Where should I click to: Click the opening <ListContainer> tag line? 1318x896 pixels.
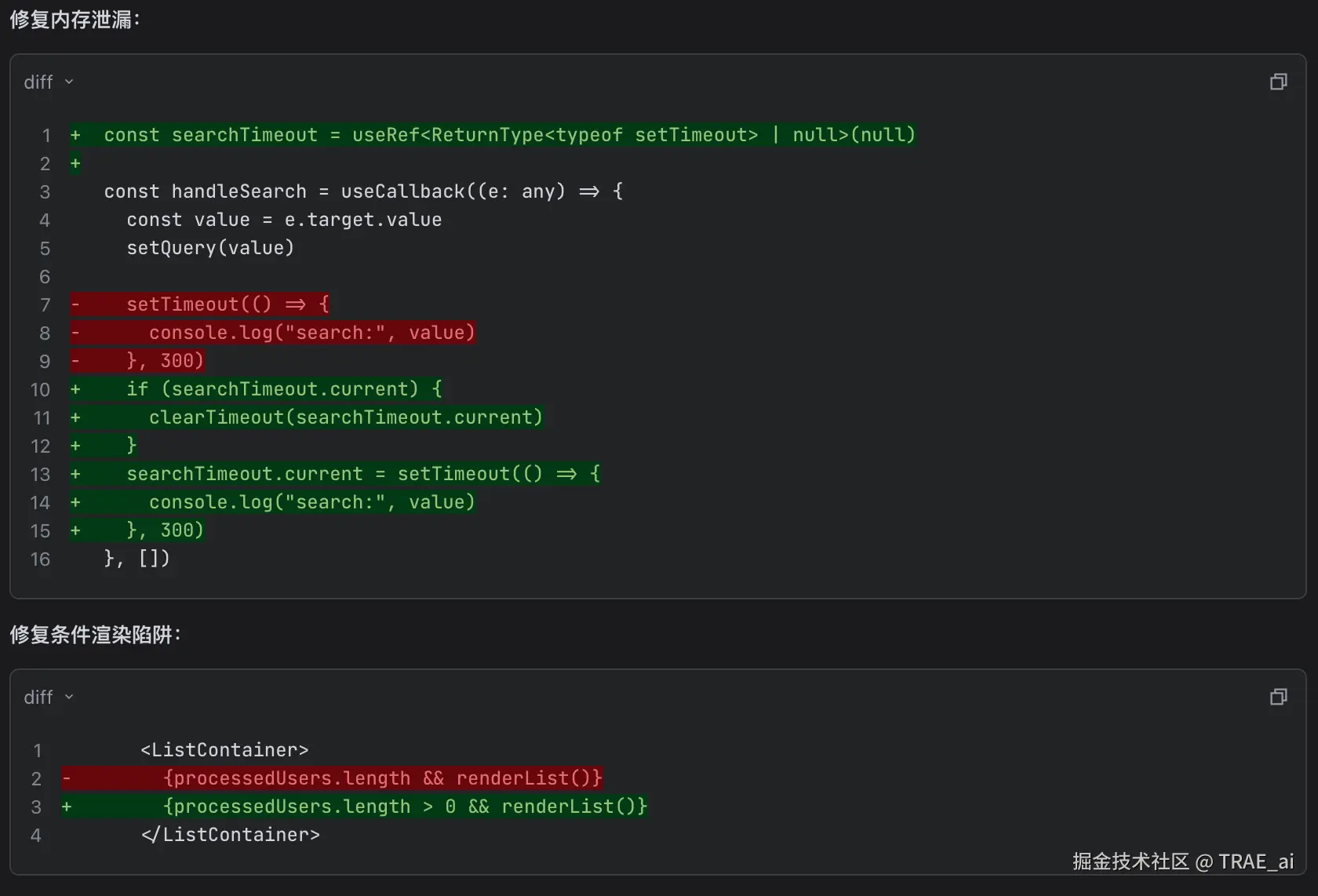point(224,750)
